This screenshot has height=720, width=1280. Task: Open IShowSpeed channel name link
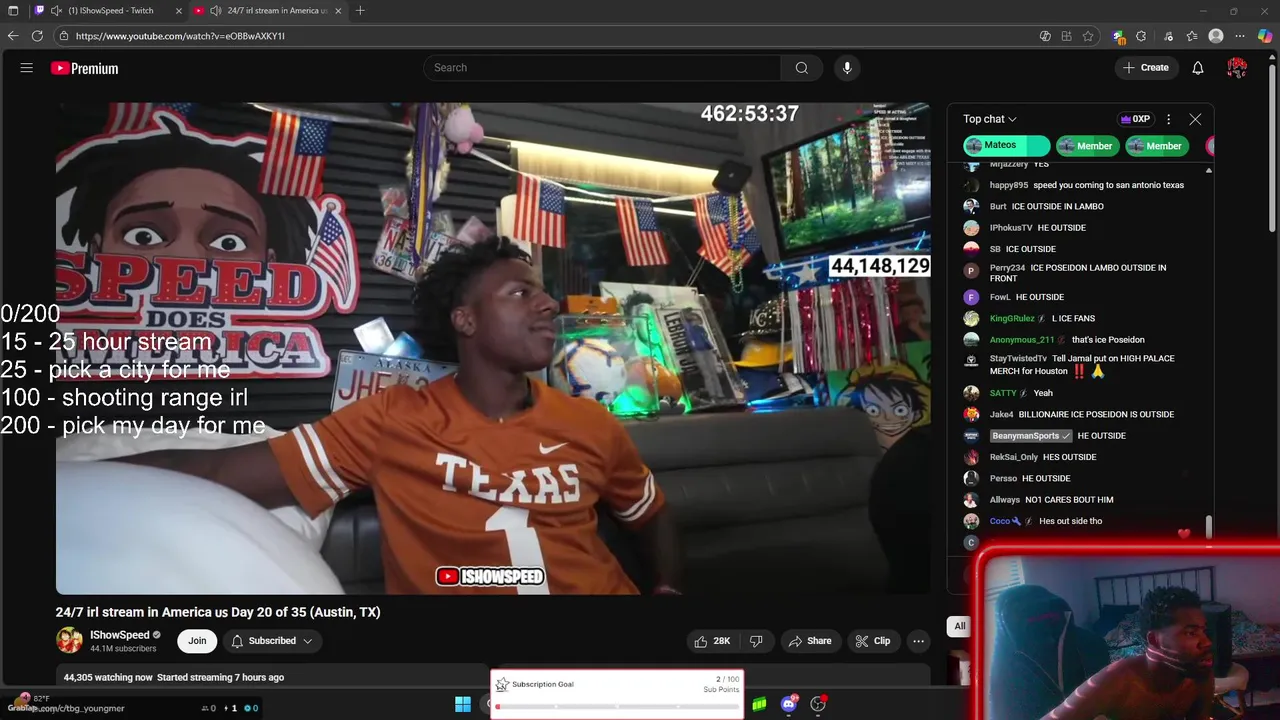click(119, 635)
